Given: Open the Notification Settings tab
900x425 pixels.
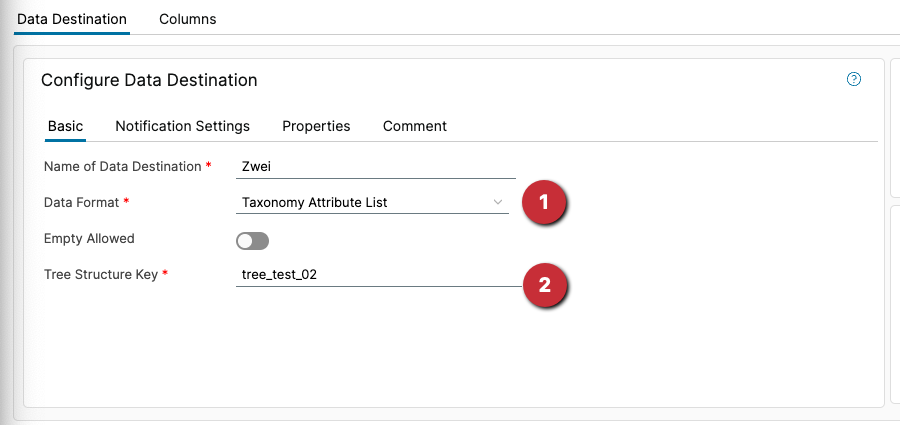Looking at the screenshot, I should (x=182, y=126).
